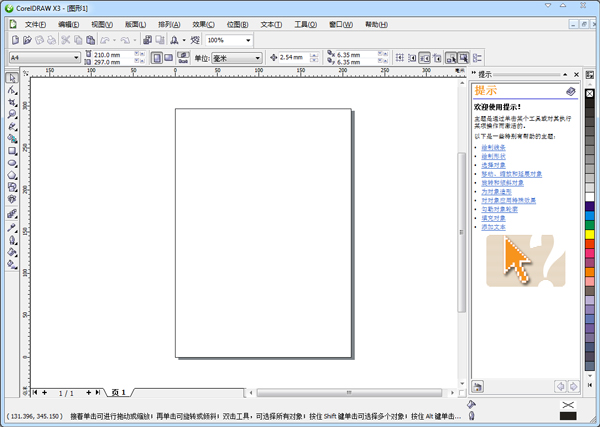Select the Zoom magnifier tool
The height and width of the screenshot is (427, 600).
coord(12,114)
